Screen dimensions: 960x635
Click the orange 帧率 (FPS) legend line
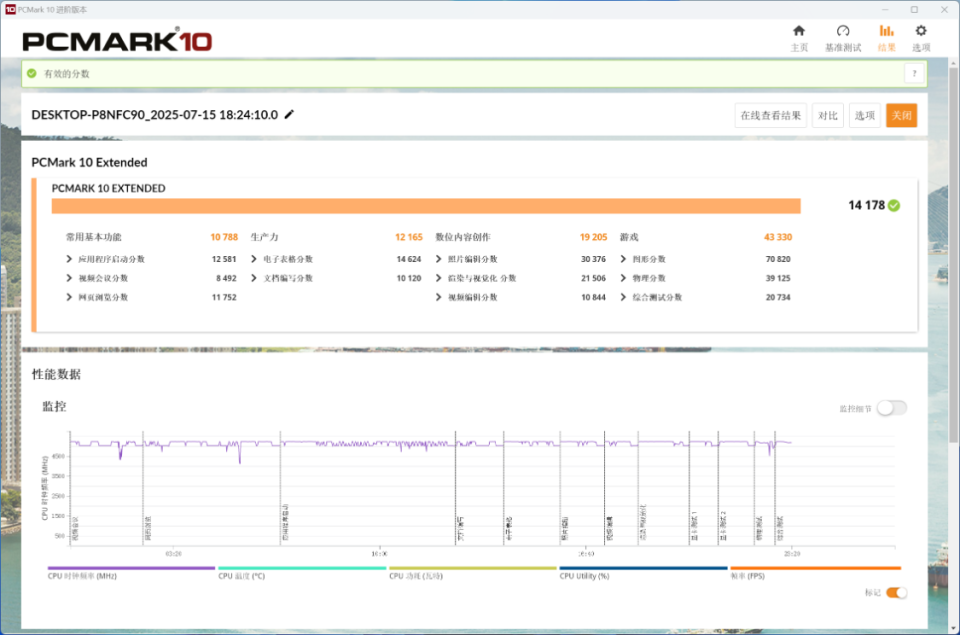[816, 568]
